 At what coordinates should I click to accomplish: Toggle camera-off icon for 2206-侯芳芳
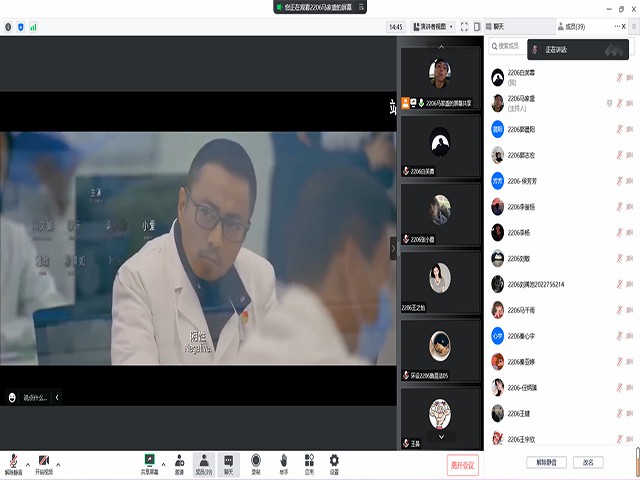pos(630,181)
